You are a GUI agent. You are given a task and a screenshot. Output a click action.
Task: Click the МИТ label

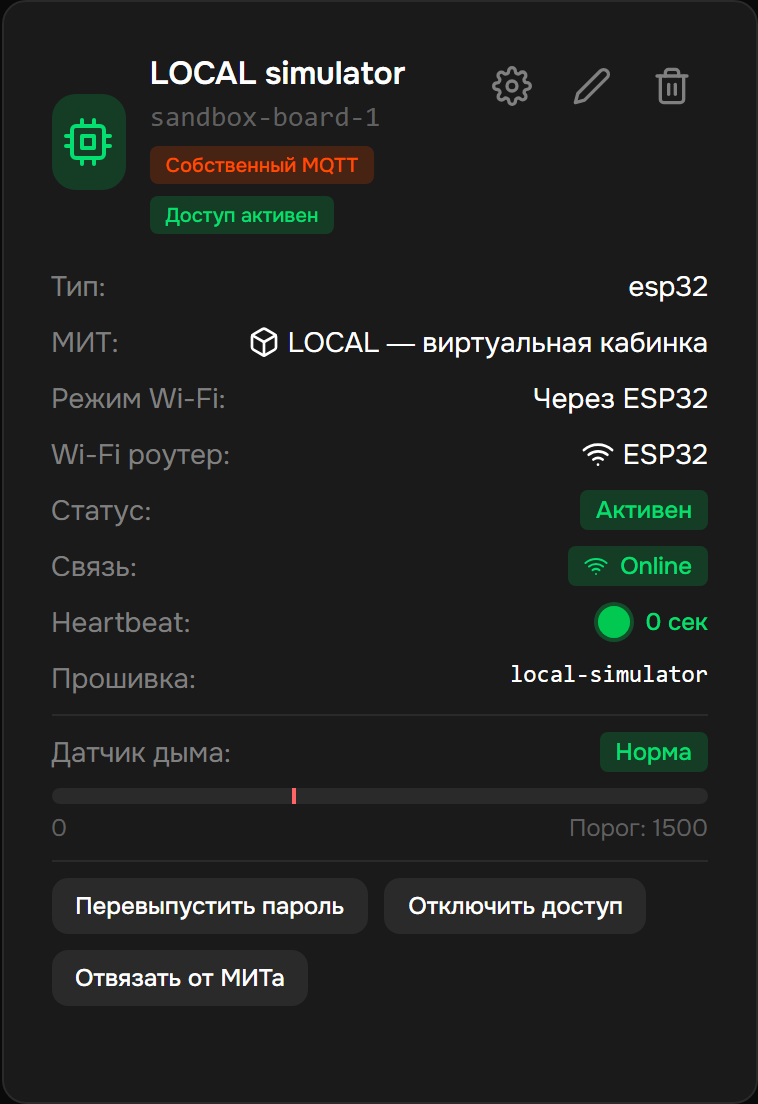coord(84,343)
